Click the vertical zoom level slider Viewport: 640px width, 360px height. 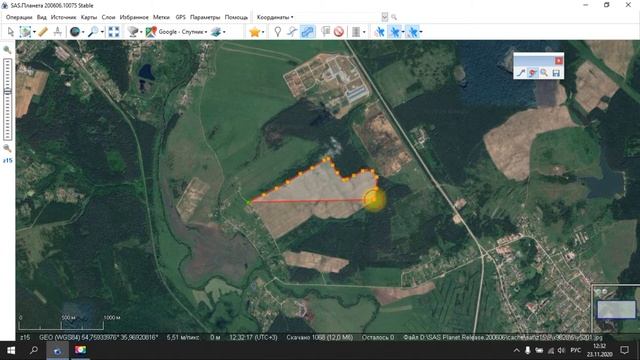click(x=7, y=99)
